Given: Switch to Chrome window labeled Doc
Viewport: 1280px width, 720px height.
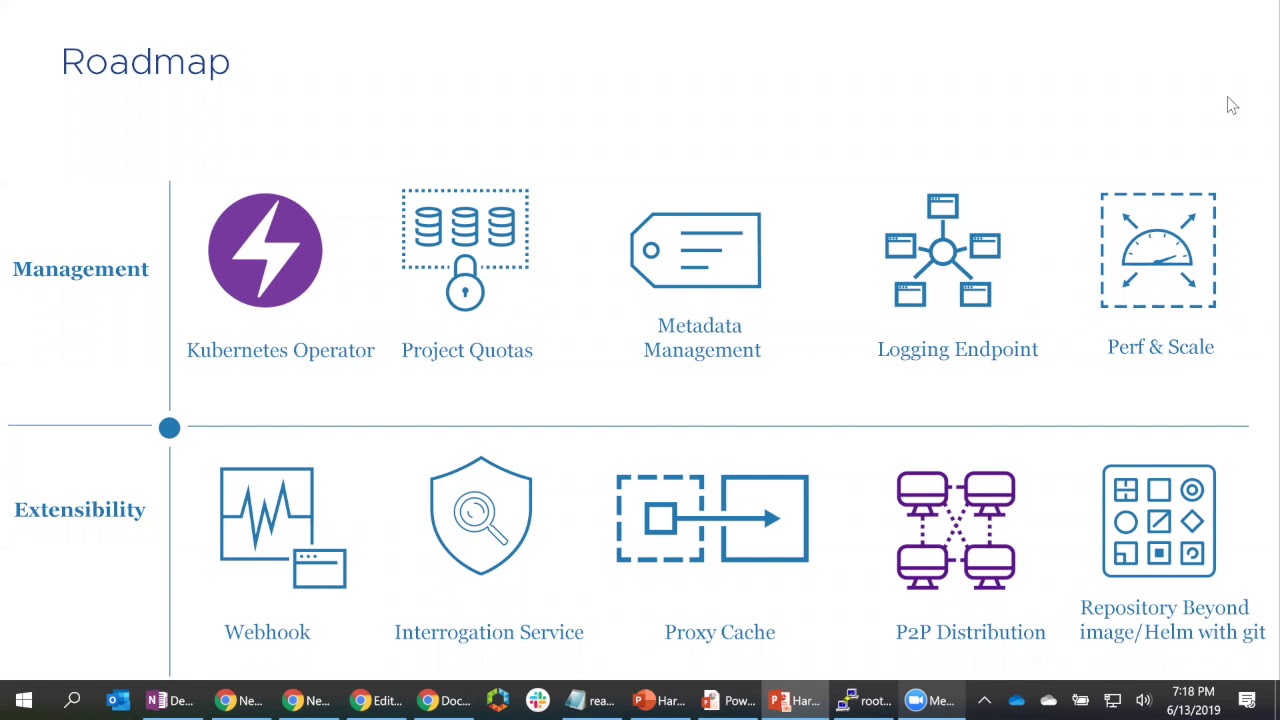Looking at the screenshot, I should [443, 700].
